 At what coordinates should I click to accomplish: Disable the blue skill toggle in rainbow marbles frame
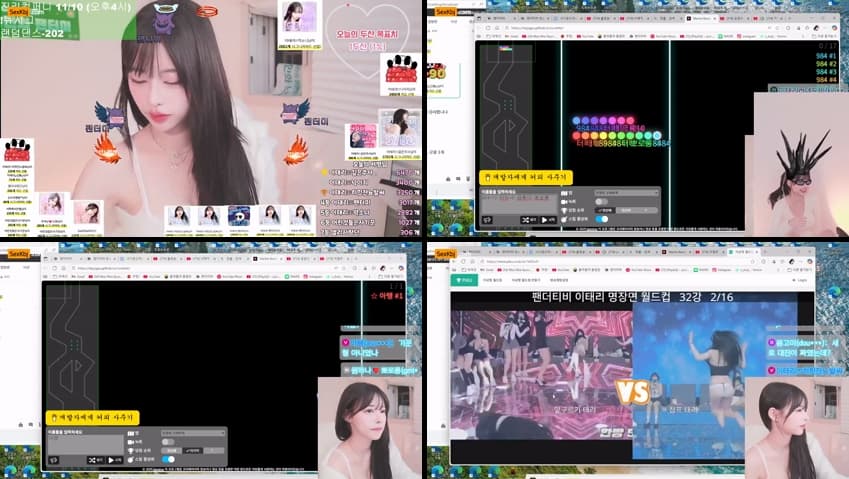click(602, 219)
